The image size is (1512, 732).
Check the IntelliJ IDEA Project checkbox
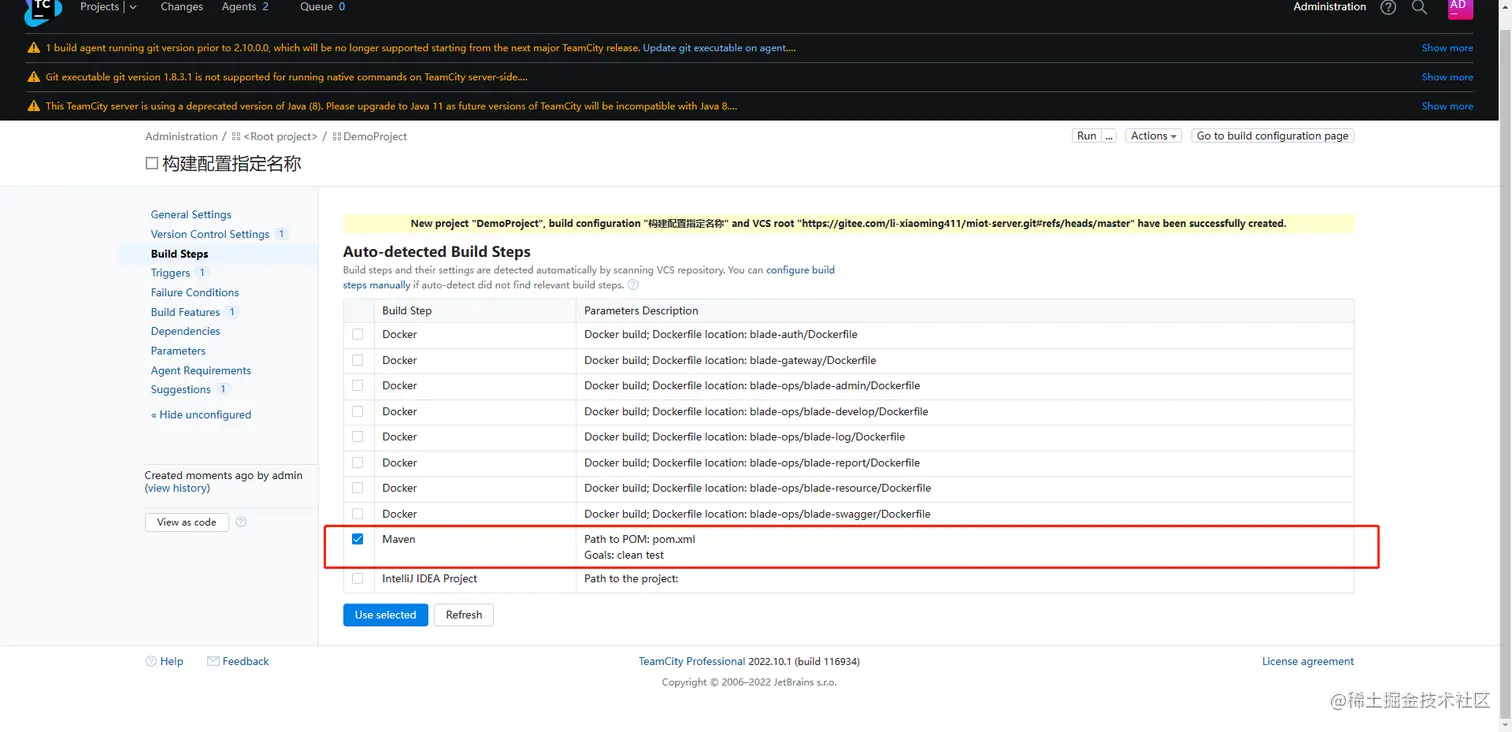[x=358, y=579]
